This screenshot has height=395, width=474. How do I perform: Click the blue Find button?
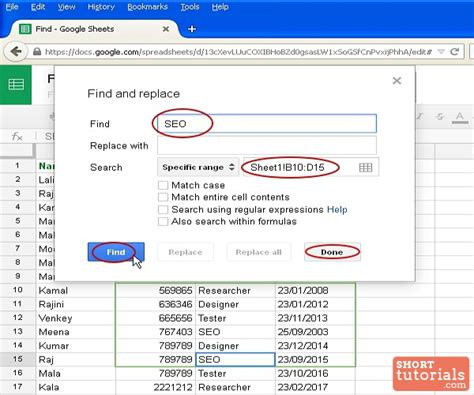[x=116, y=252]
